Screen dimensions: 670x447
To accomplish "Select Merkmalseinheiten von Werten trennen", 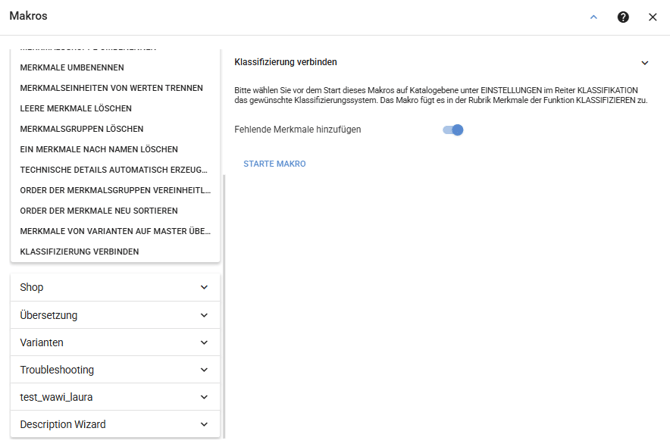I will point(111,88).
